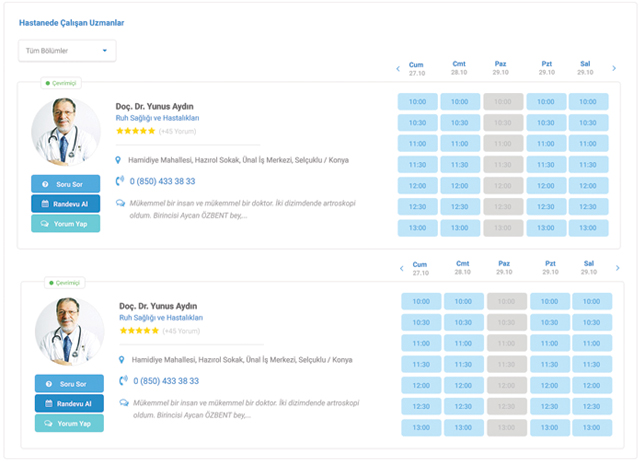The width and height of the screenshot is (643, 461).
Task: Select the Pzt column header in top schedule
Action: [x=546, y=68]
